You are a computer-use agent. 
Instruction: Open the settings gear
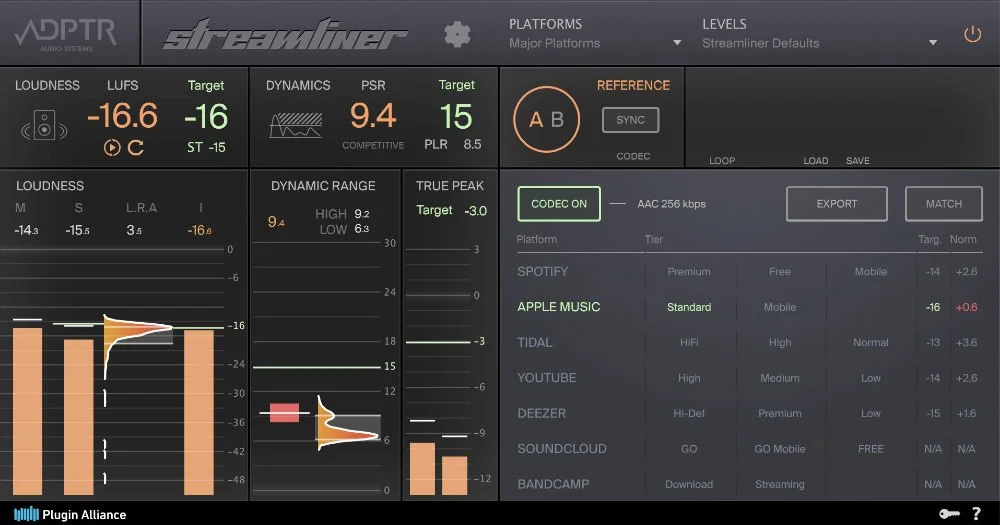click(x=457, y=34)
